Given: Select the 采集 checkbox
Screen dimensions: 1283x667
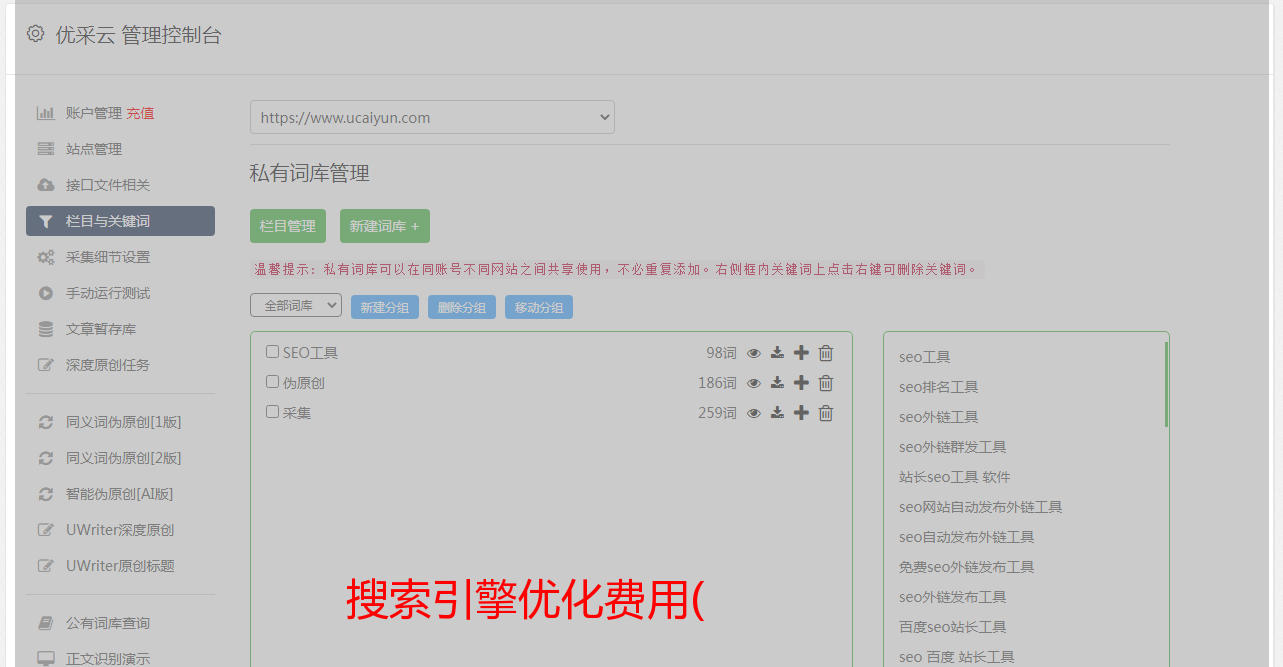Looking at the screenshot, I should pyautogui.click(x=272, y=412).
